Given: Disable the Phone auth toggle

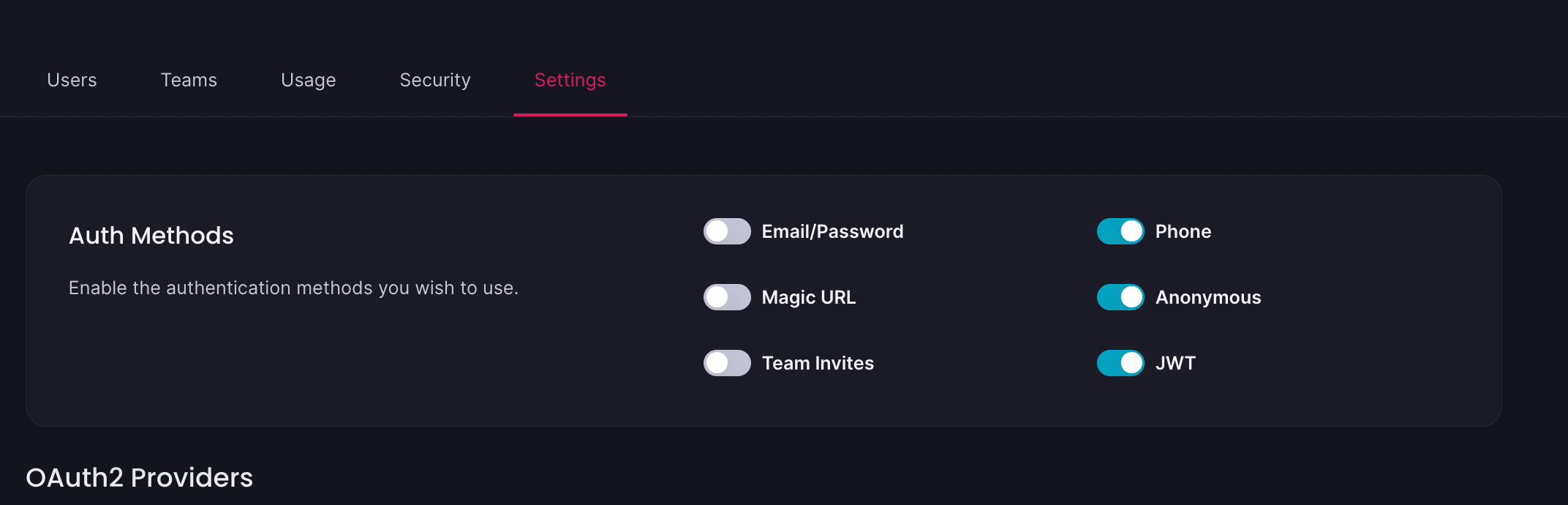Looking at the screenshot, I should point(1120,231).
